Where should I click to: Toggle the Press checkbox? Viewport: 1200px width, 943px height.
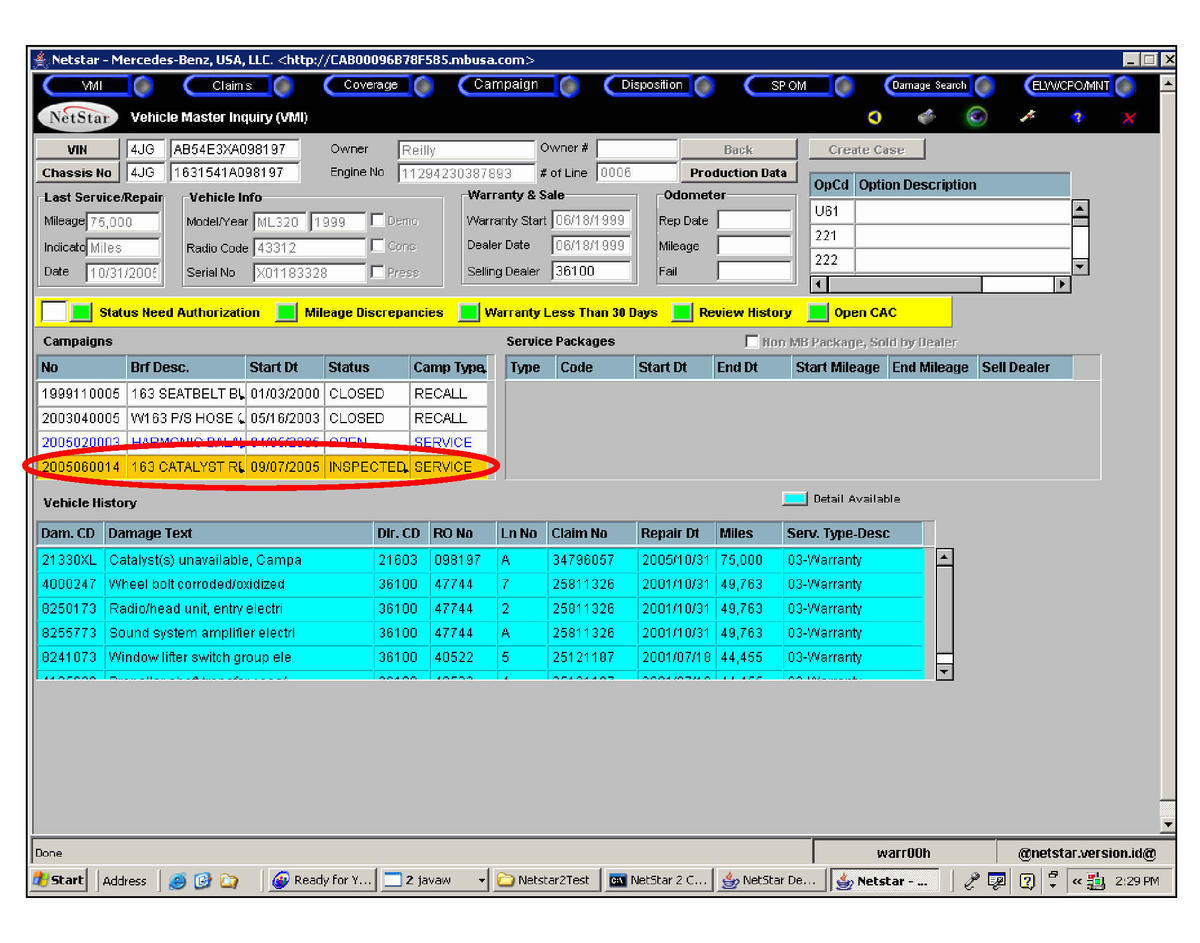pyautogui.click(x=377, y=271)
